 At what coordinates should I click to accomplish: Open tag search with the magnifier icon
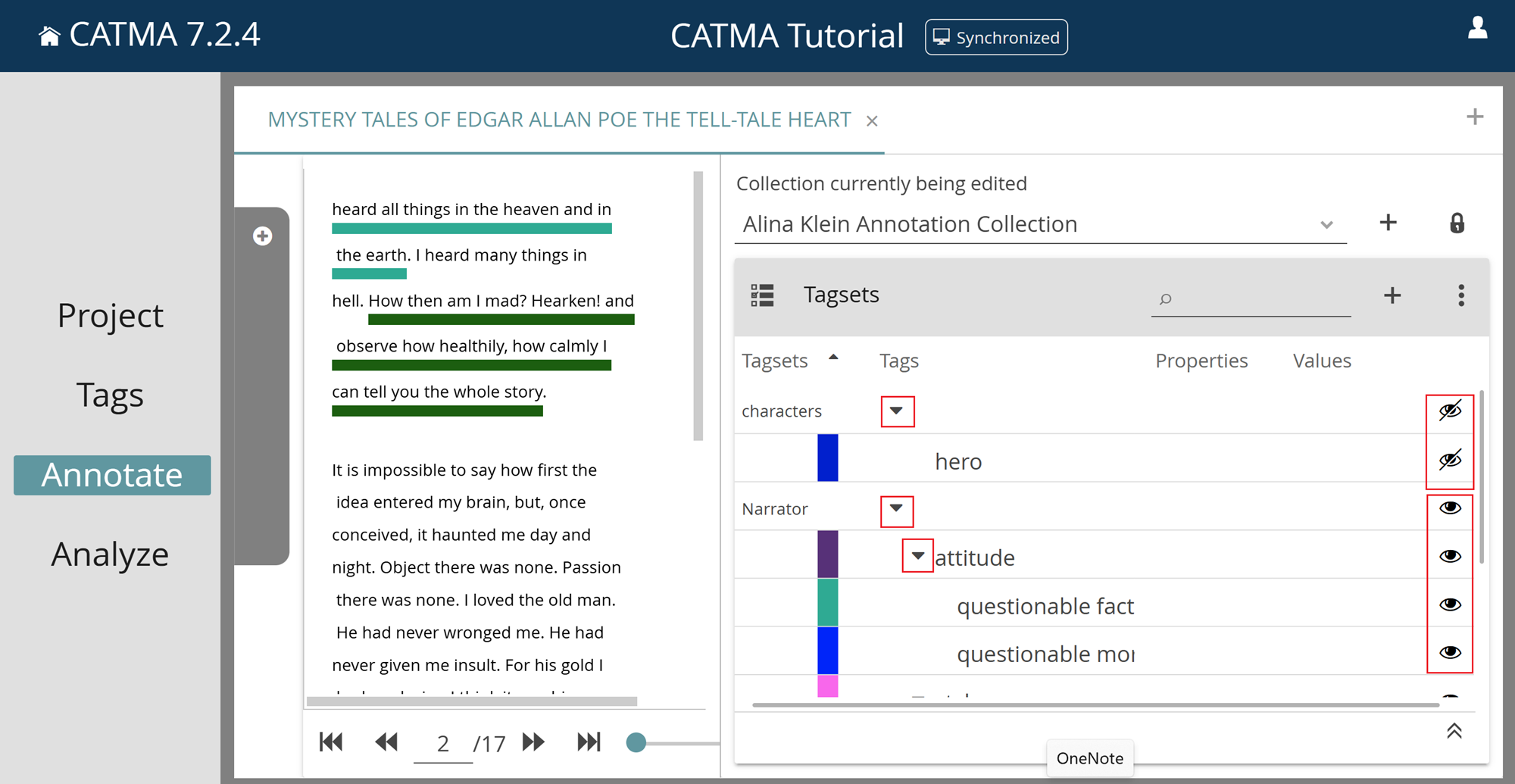point(1164,299)
